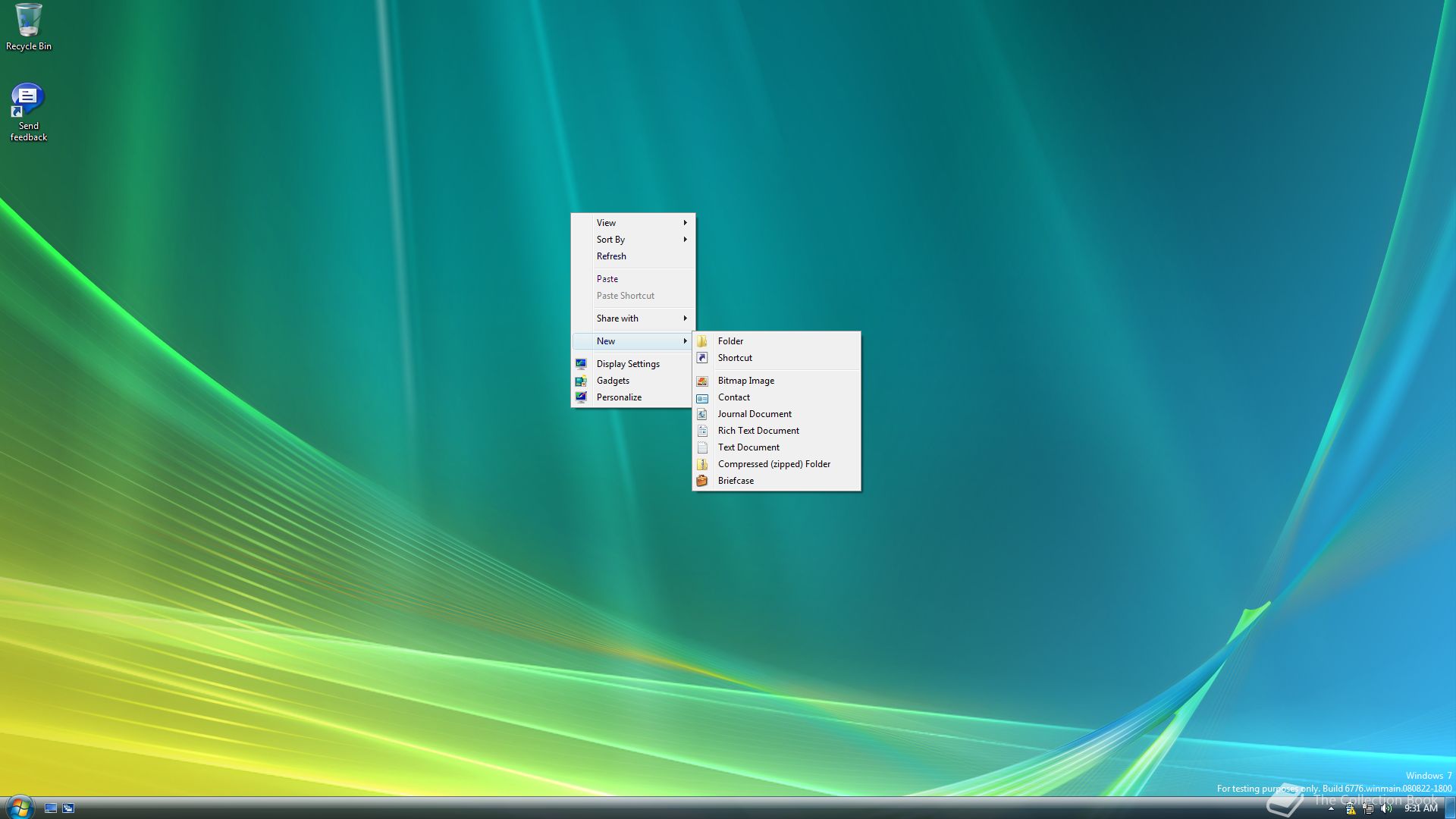Click the tray icon with yellow warning
The image size is (1456, 819).
tap(1351, 808)
